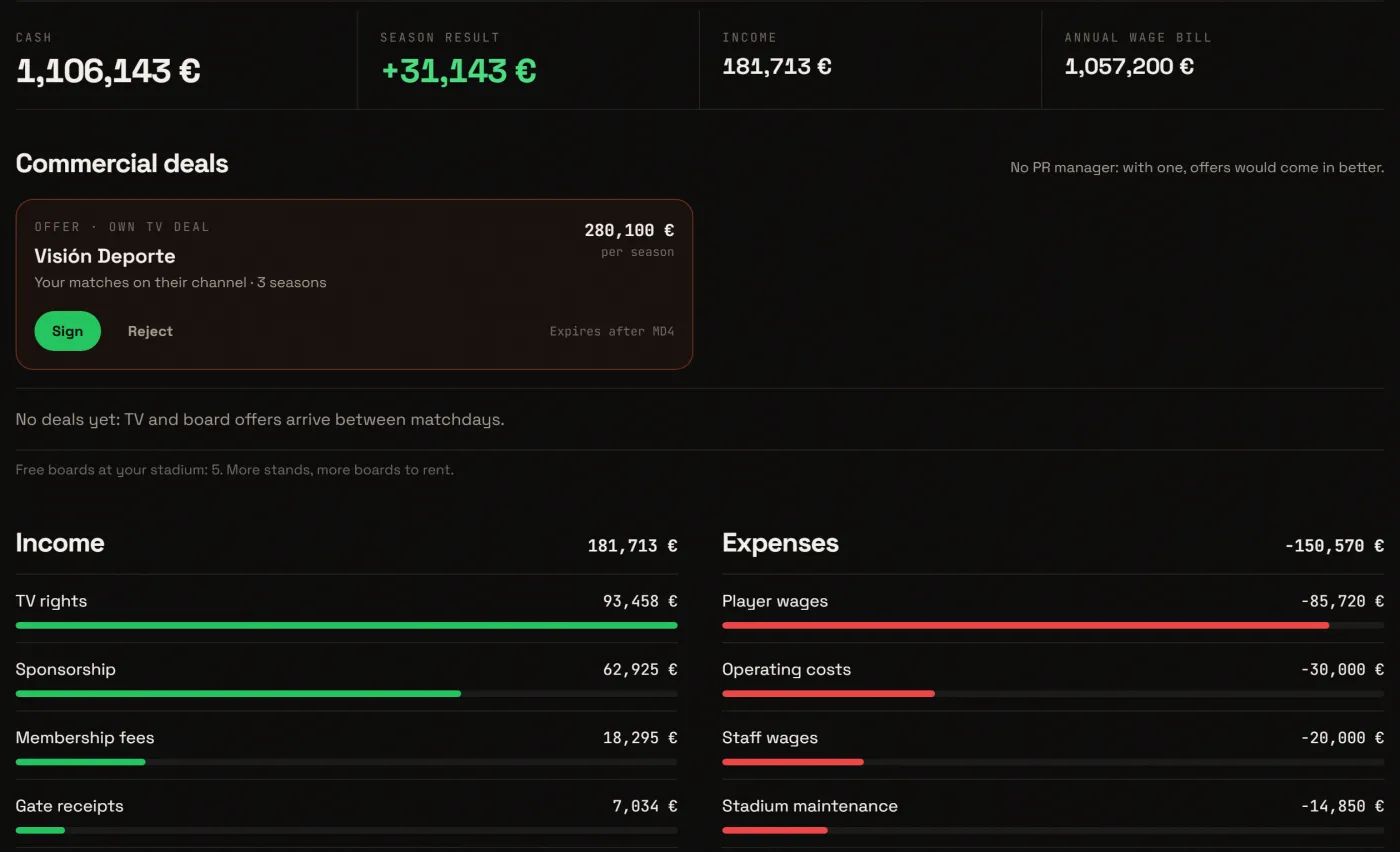This screenshot has width=1400, height=852.
Task: Click the TV rights income bar
Action: tap(346, 625)
